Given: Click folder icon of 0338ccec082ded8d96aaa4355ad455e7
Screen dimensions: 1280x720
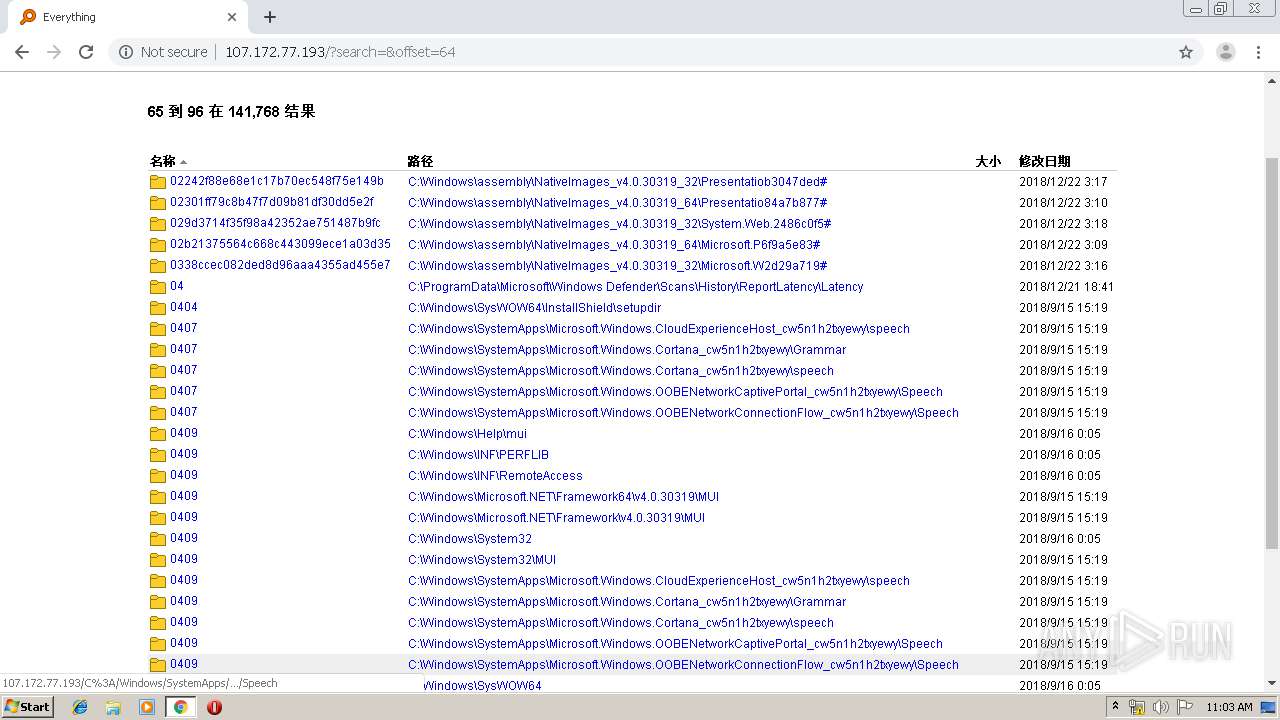Looking at the screenshot, I should pos(158,266).
